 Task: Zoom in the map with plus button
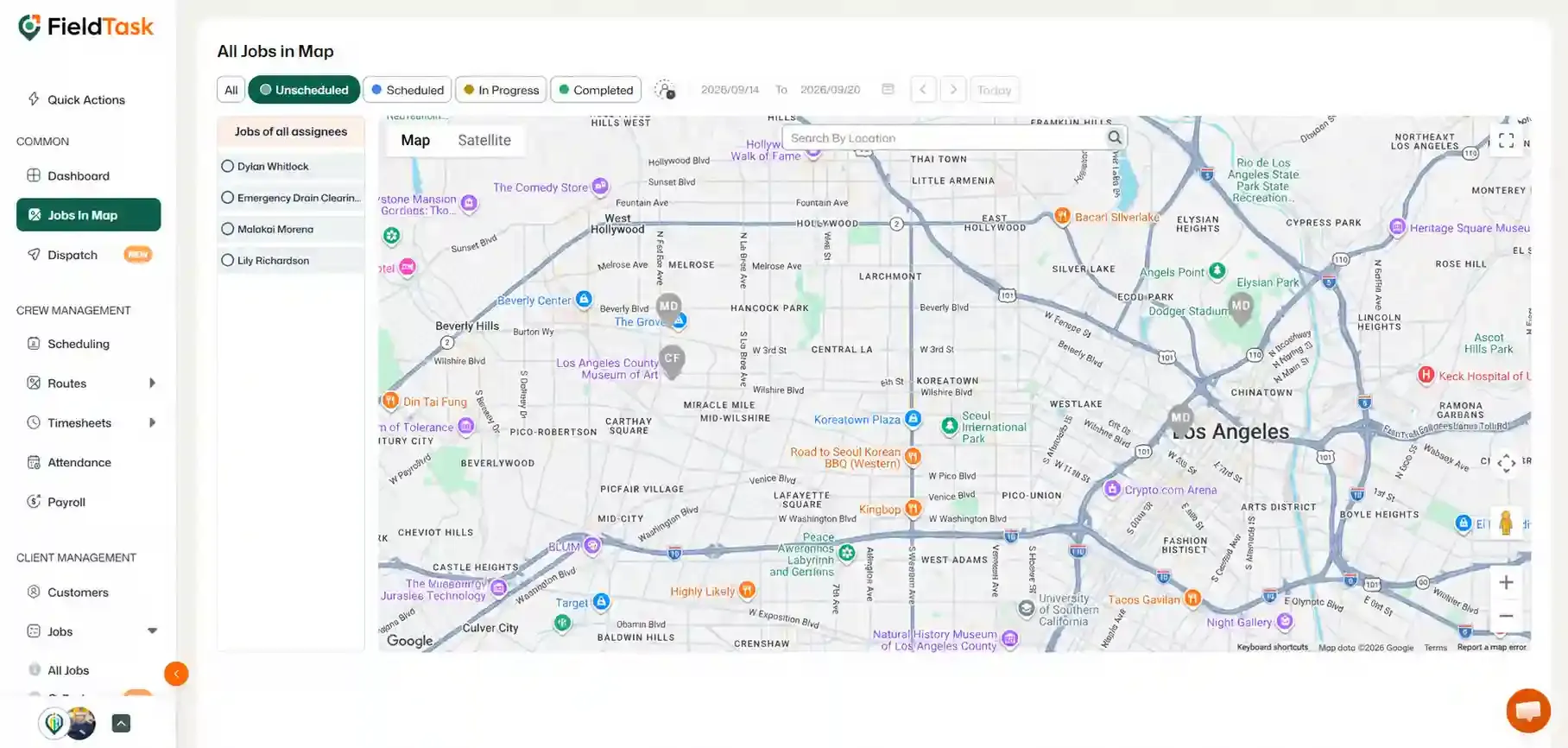1506,582
